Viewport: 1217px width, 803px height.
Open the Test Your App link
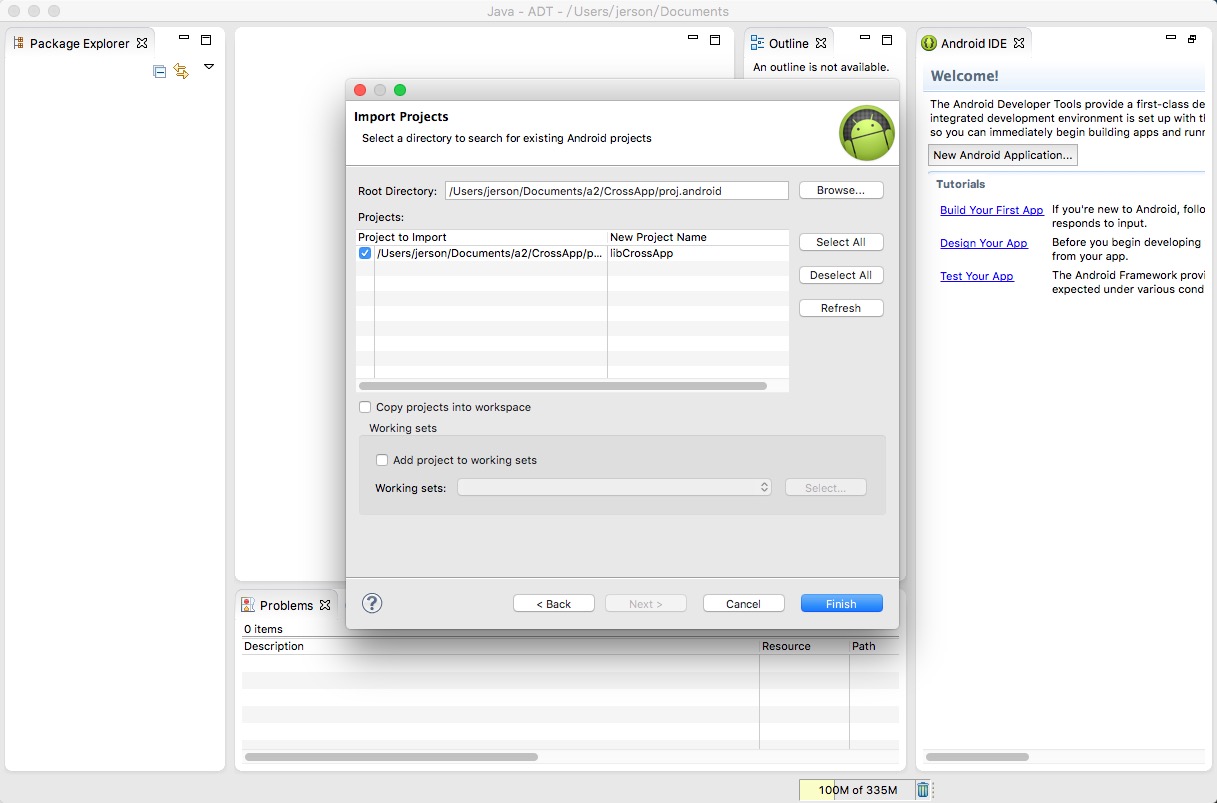976,276
